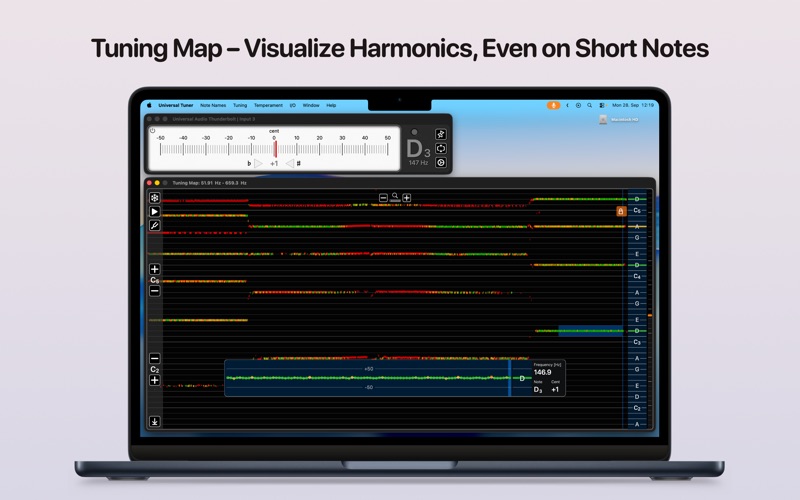Click the sharp arrow indicator in tuner

click(x=289, y=163)
